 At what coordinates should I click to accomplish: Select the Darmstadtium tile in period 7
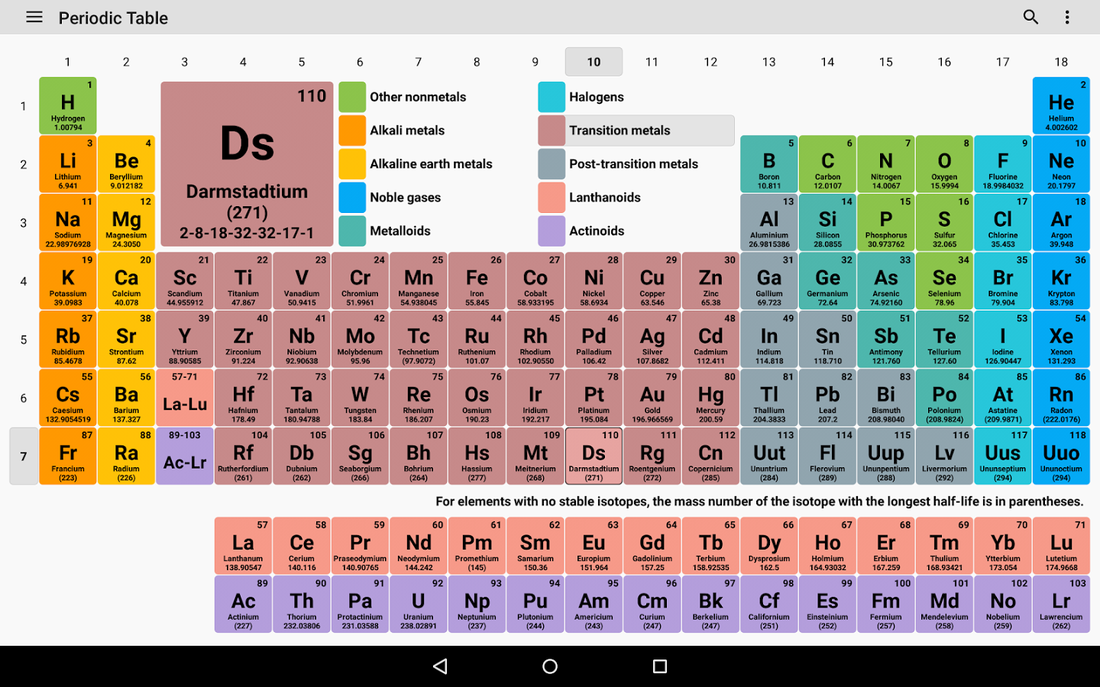tap(593, 456)
